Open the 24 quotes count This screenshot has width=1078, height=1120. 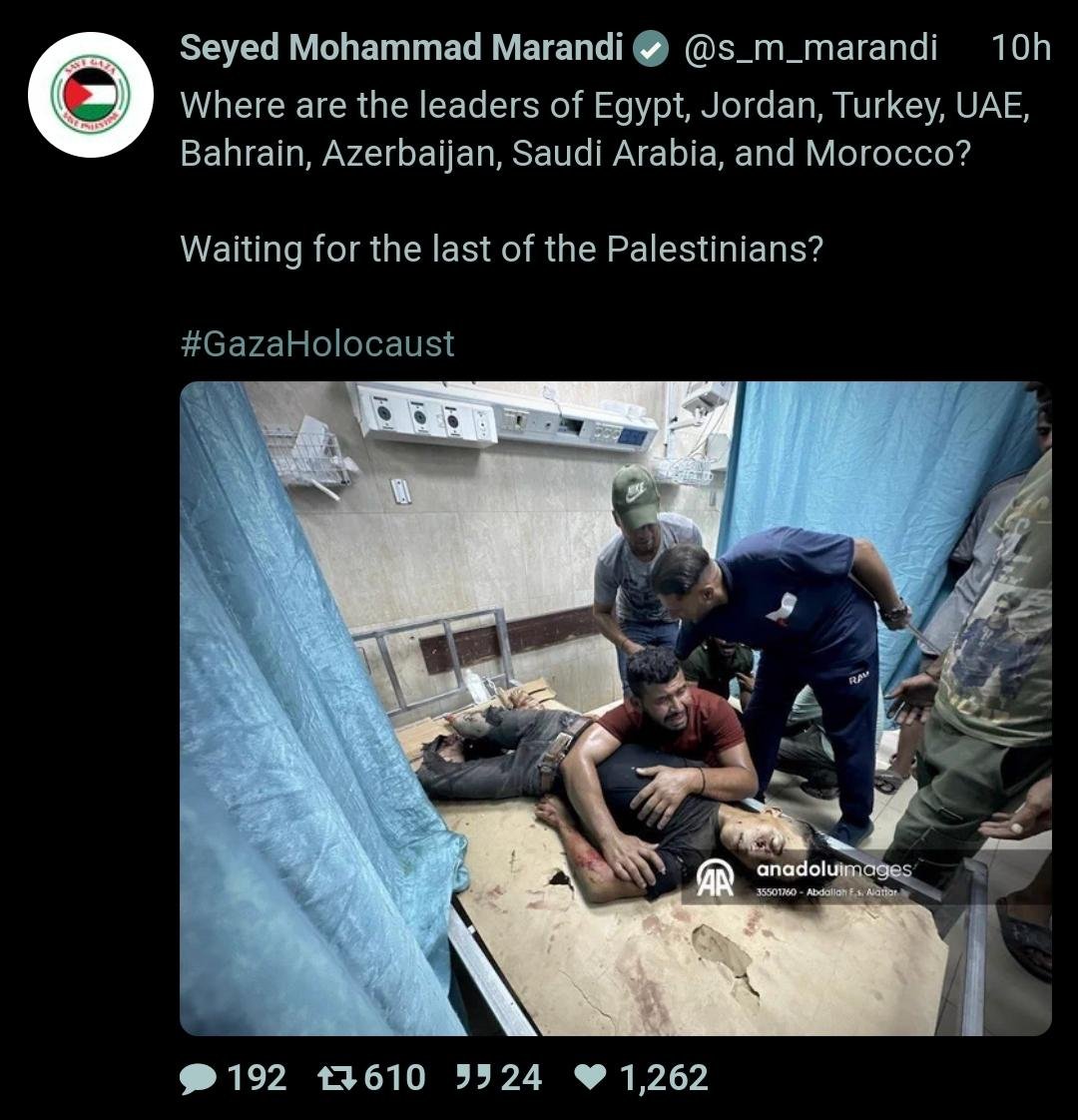coord(521,1078)
